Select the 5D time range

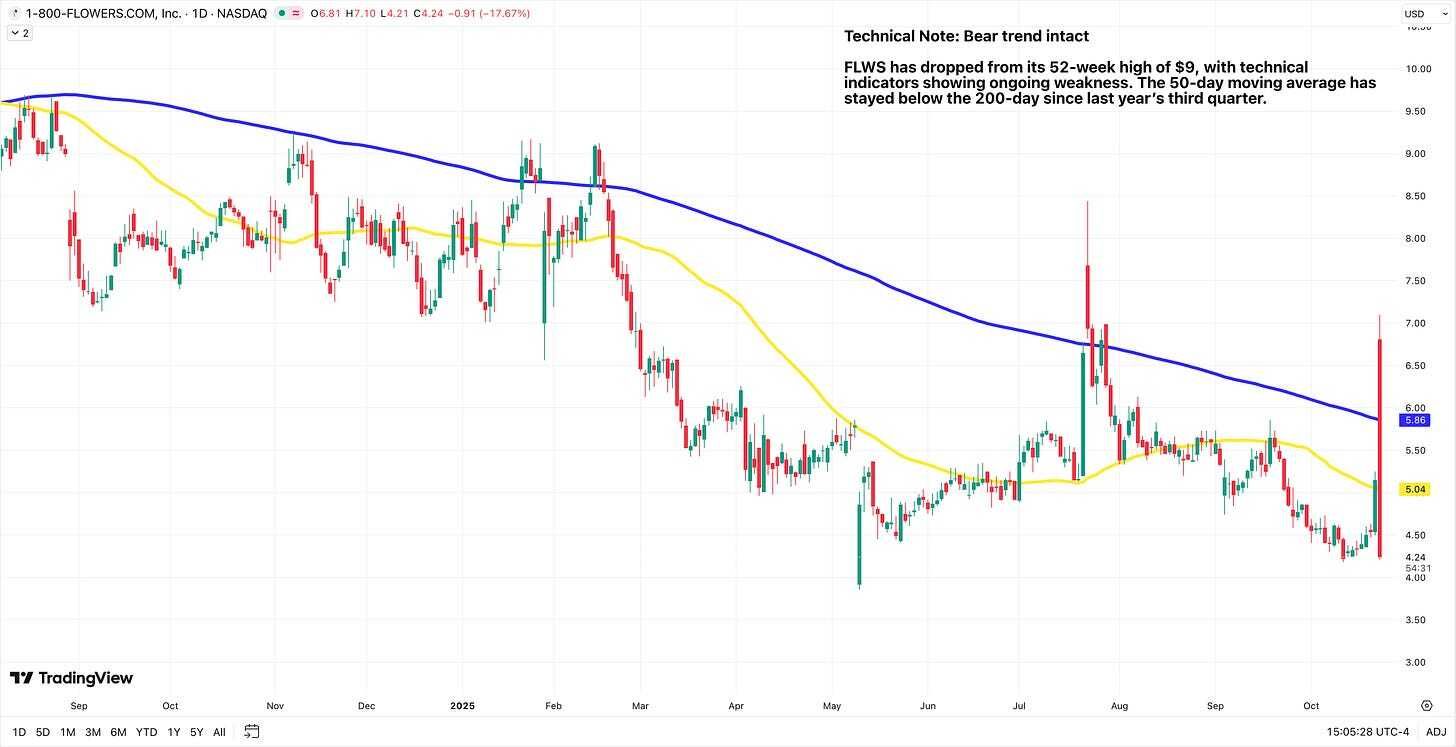click(x=43, y=732)
